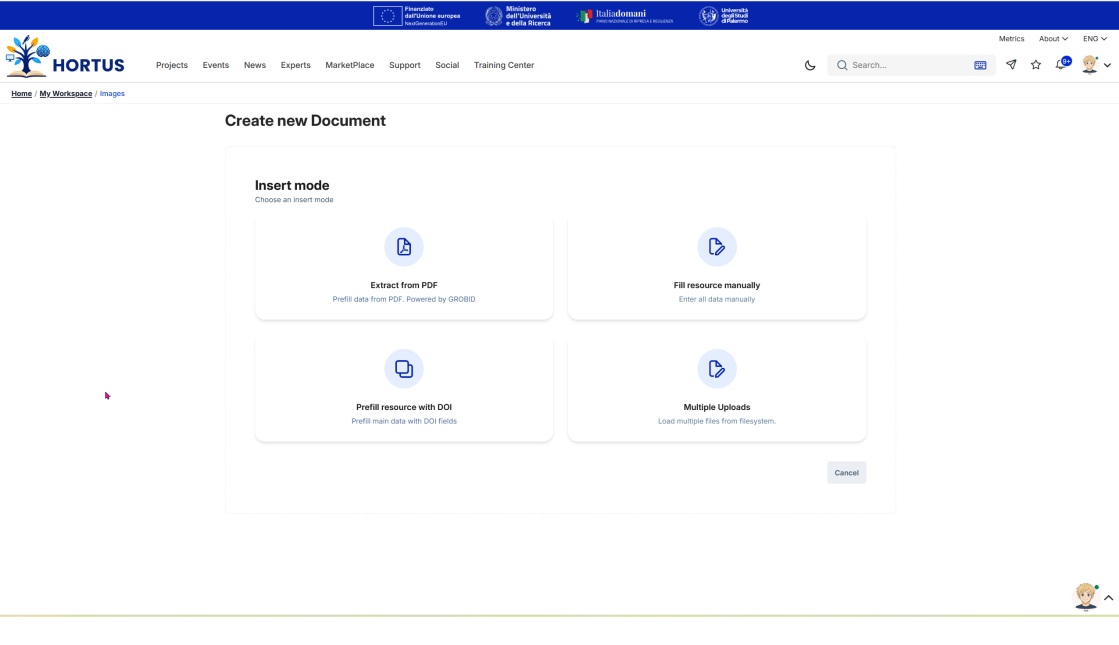Click 'Enter all data manually' text
1119x645 pixels.
point(717,299)
